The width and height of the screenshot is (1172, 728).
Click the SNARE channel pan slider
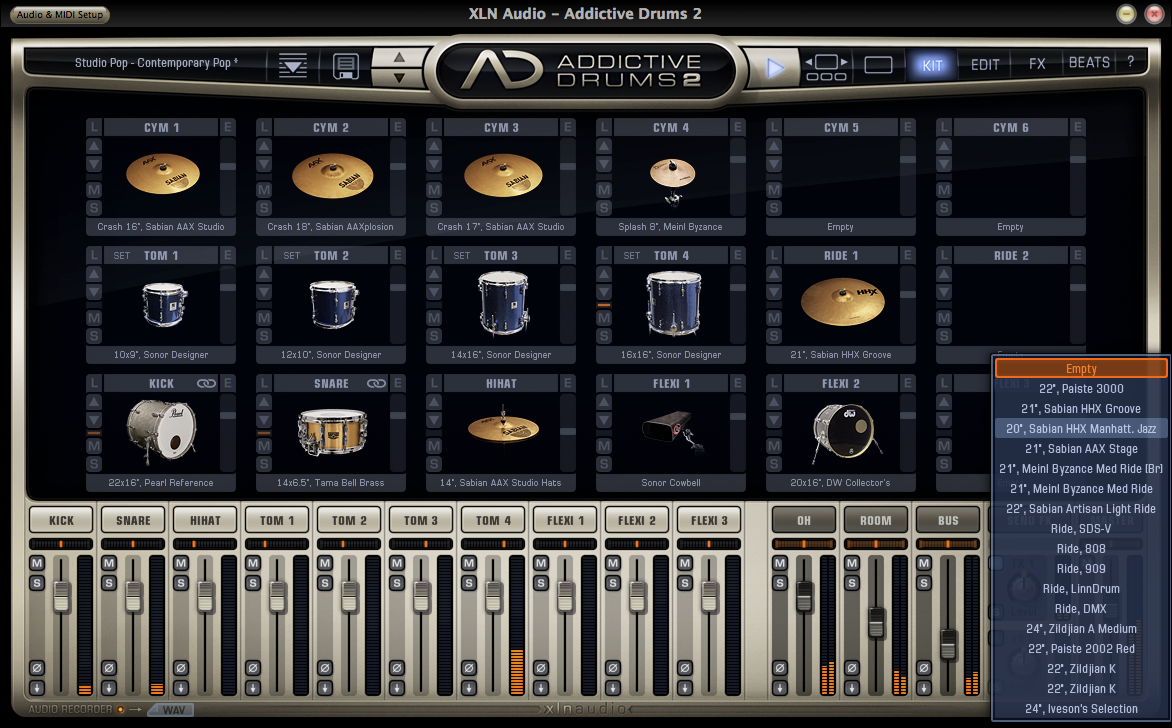click(x=133, y=543)
